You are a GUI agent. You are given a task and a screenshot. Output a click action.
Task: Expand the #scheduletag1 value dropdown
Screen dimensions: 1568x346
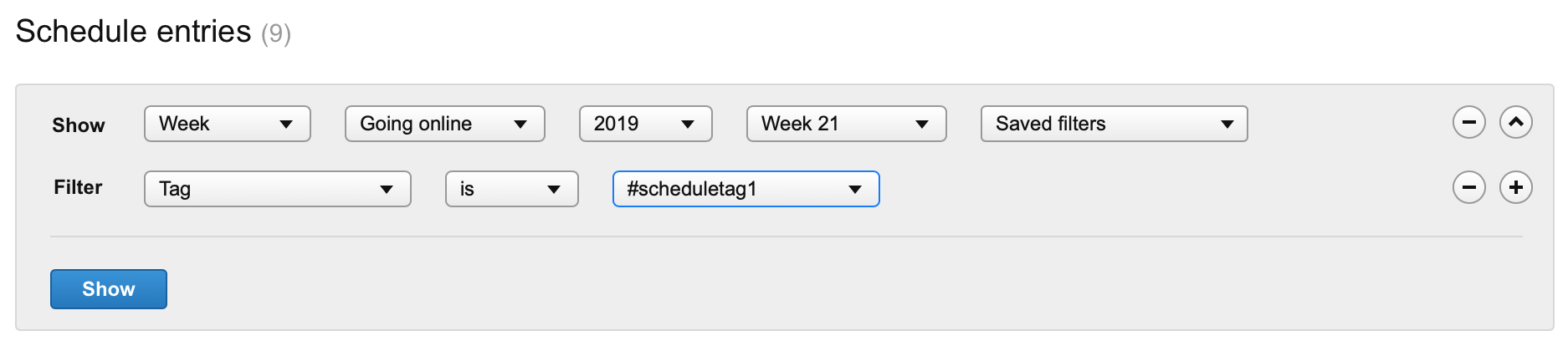(x=746, y=189)
